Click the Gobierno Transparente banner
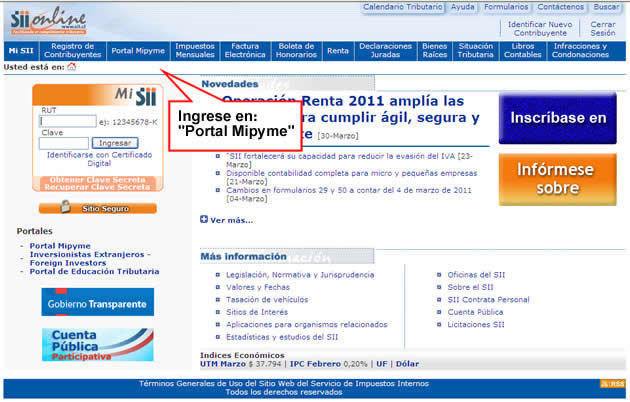 pos(98,302)
